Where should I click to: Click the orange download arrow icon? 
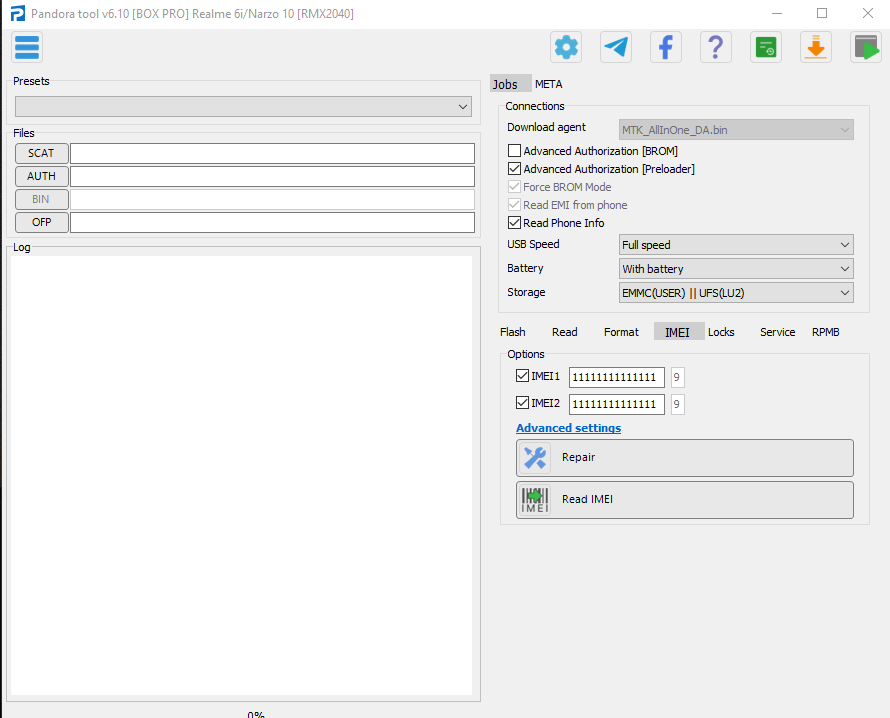pyautogui.click(x=816, y=47)
